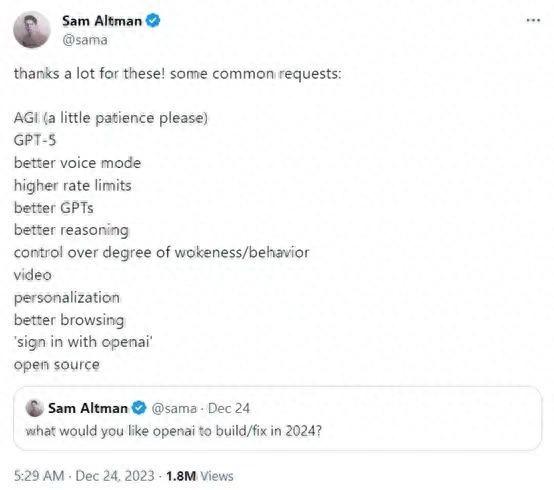Click the small avatar in the quoted tweet
The image size is (554, 490).
[35, 408]
